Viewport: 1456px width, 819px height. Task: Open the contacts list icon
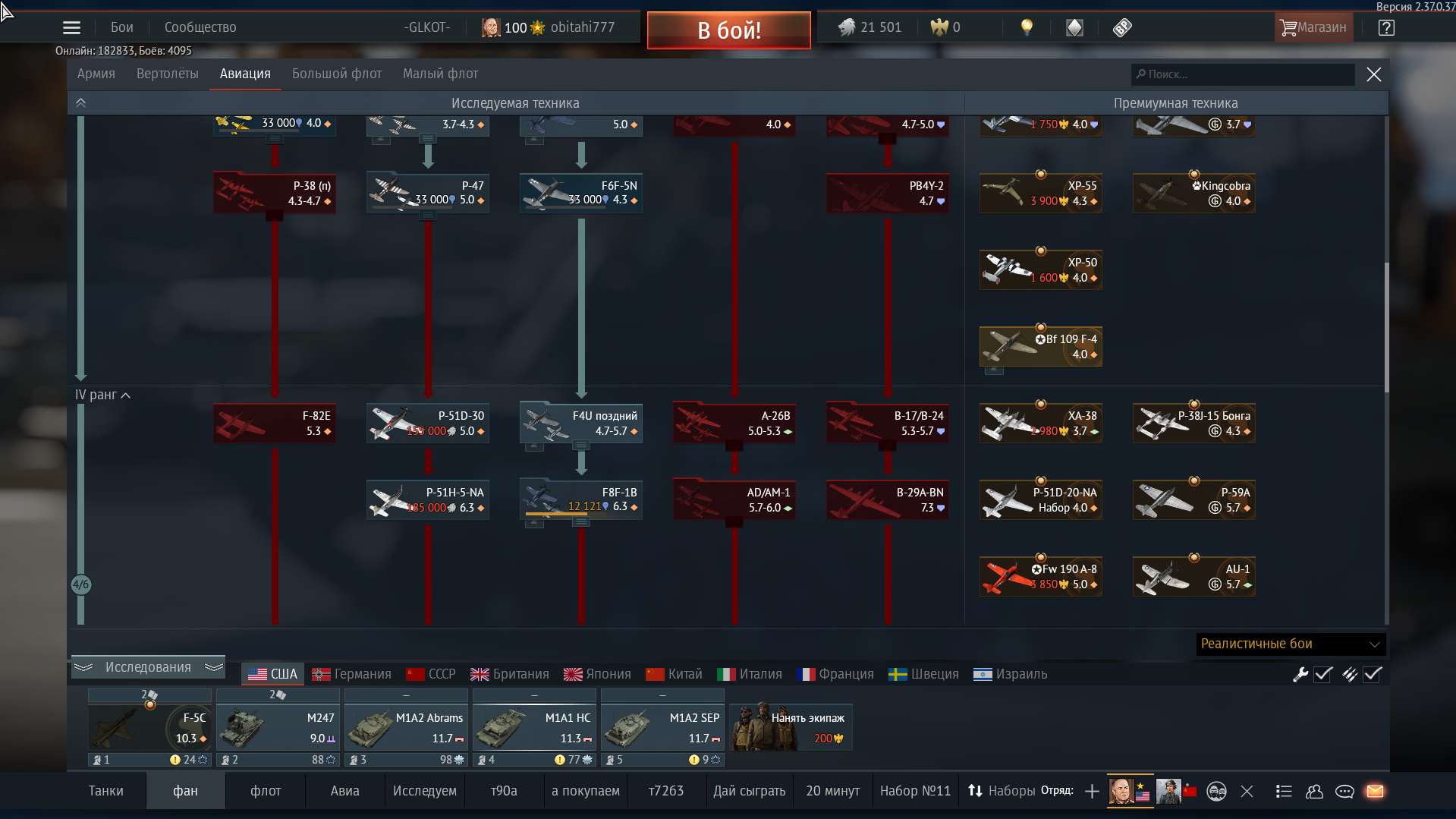(x=1284, y=792)
